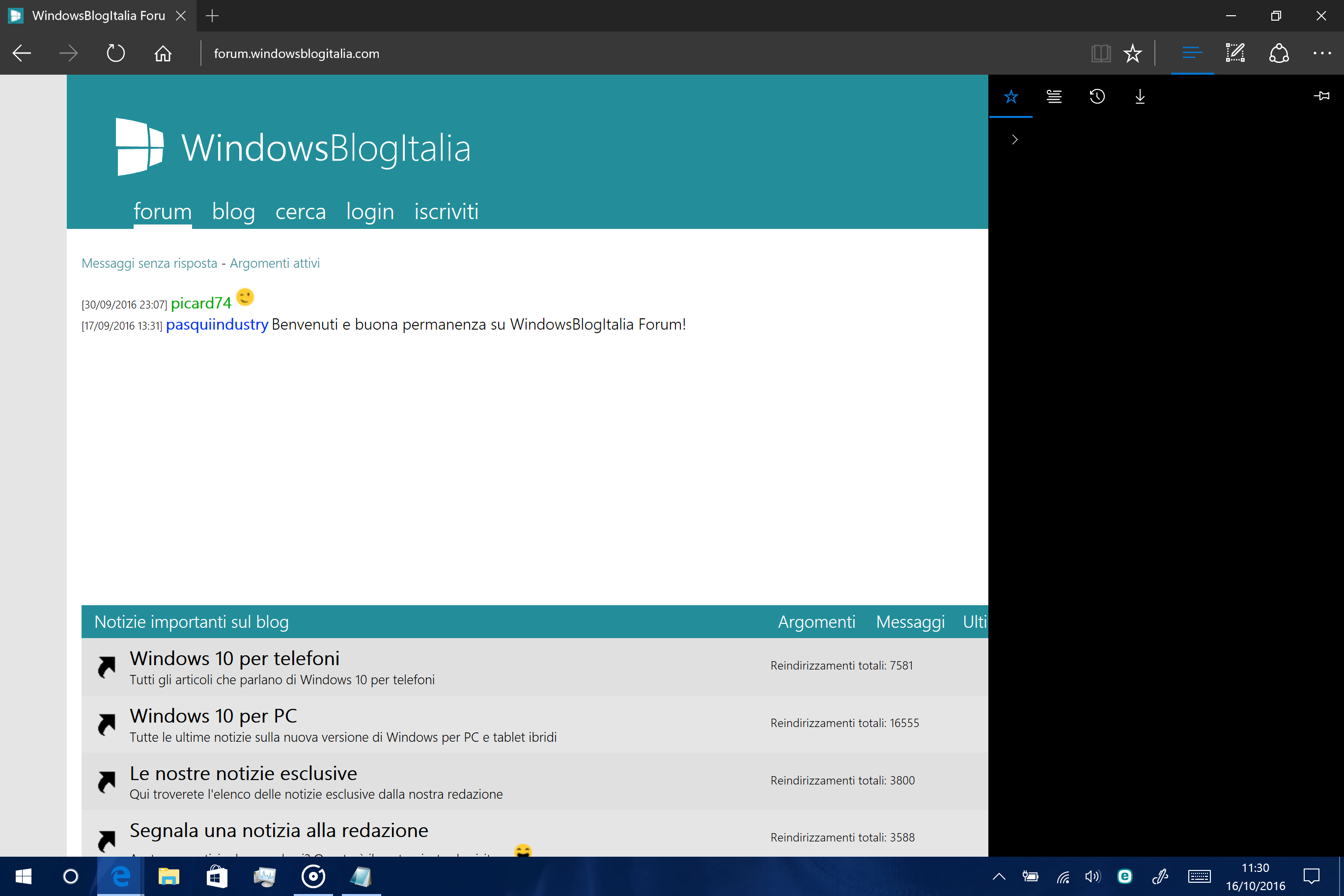This screenshot has width=1344, height=896.
Task: Click 'Reindirizzamenti totali: 3800' text
Action: click(842, 781)
